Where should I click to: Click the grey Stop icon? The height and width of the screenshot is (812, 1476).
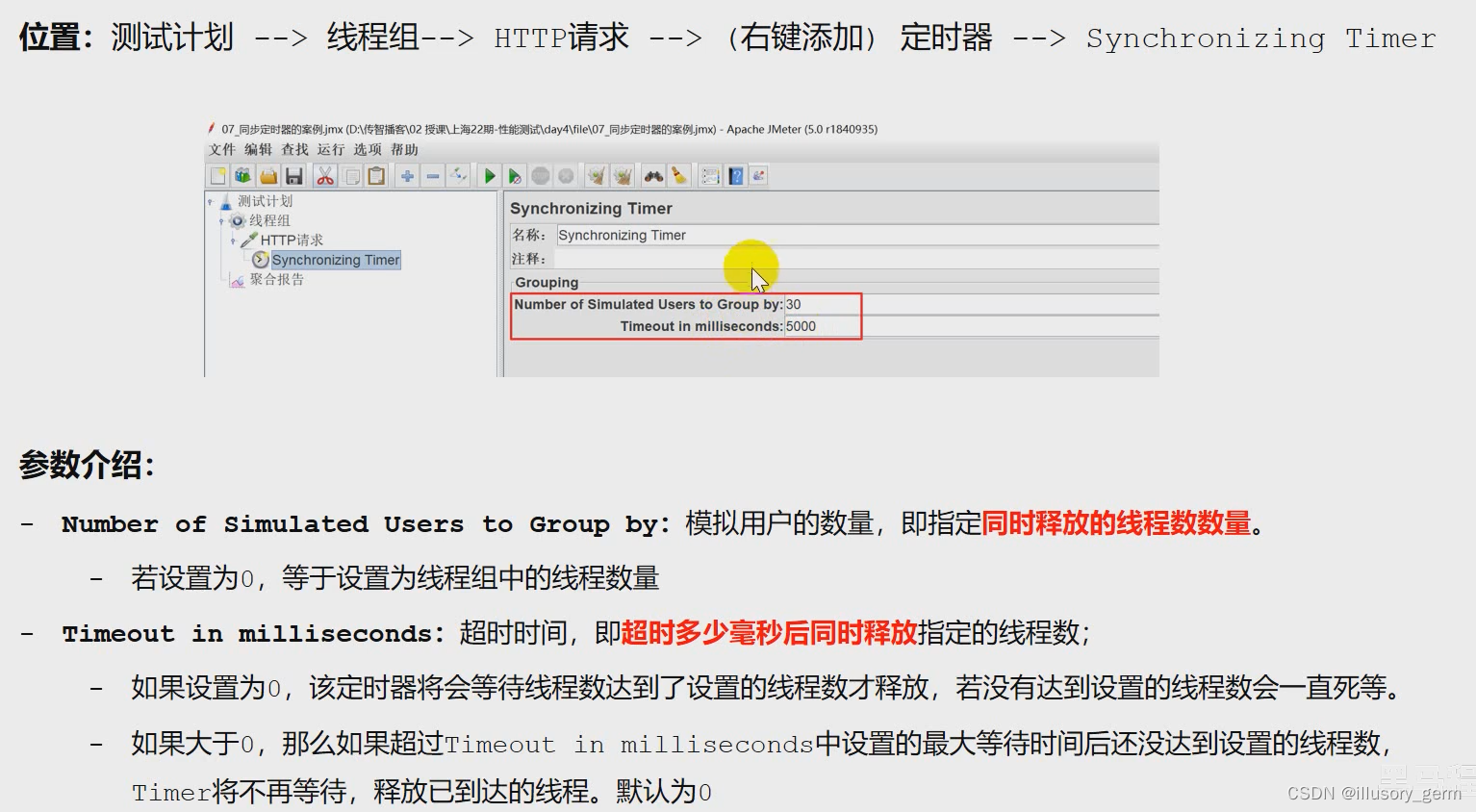(x=541, y=176)
